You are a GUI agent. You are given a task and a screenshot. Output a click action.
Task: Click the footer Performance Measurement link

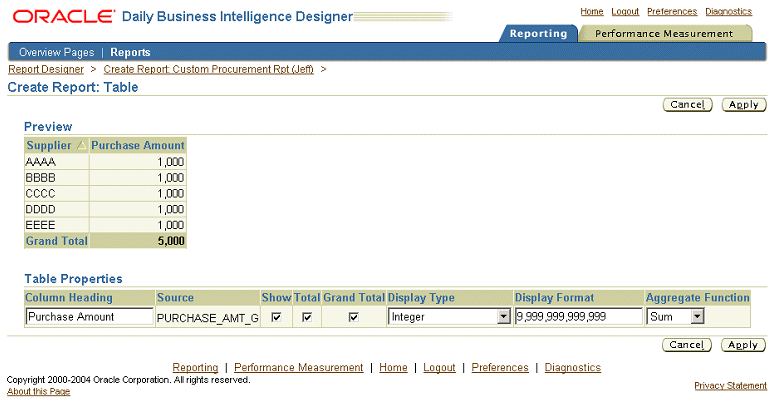298,367
